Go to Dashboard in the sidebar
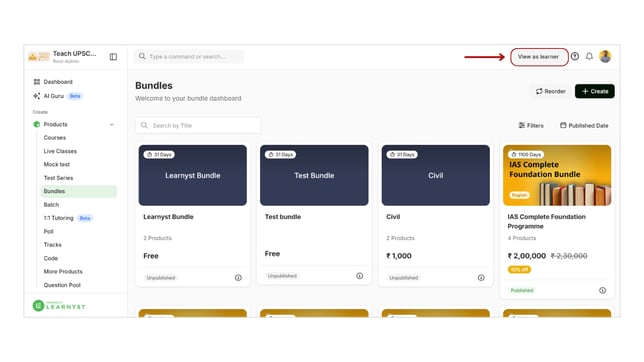The height and width of the screenshot is (362, 644). [x=58, y=82]
